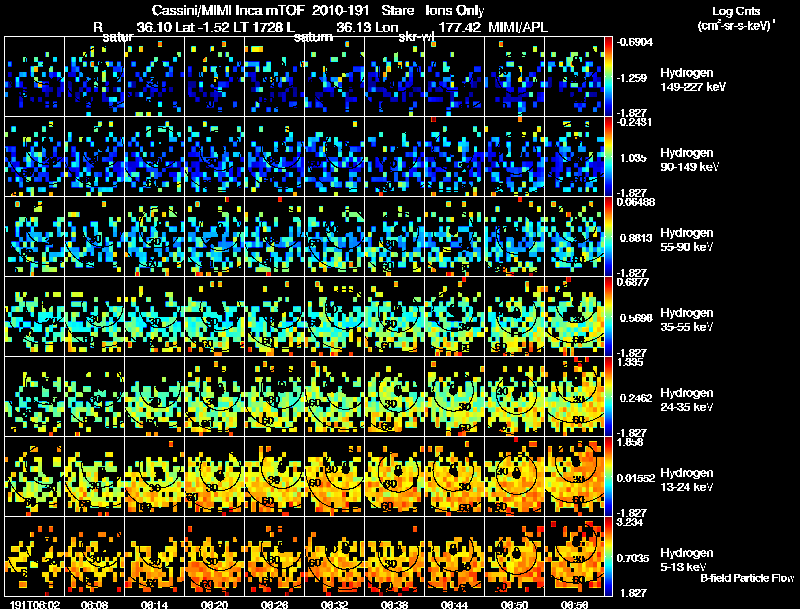This screenshot has height=609, width=800.
Task: Select the '36.13 Lon' header value
Action: click(367, 27)
